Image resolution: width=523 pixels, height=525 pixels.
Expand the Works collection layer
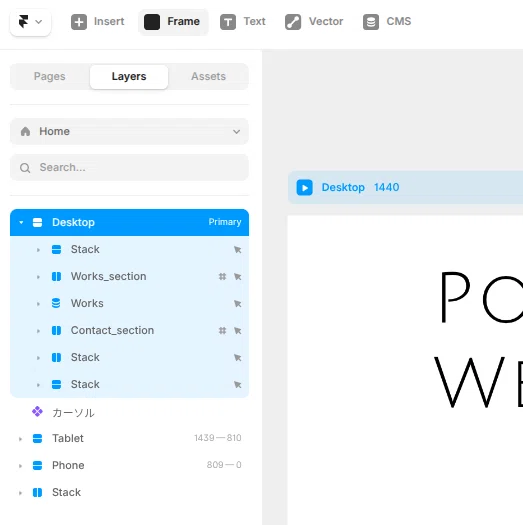(x=38, y=304)
